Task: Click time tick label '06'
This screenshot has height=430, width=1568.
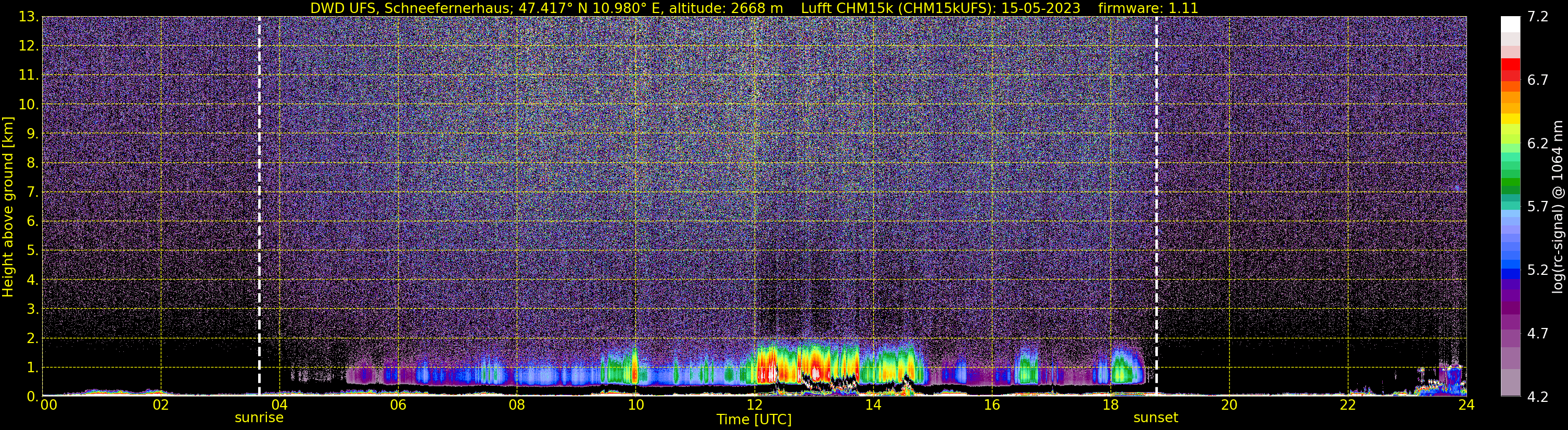Action: click(x=398, y=405)
